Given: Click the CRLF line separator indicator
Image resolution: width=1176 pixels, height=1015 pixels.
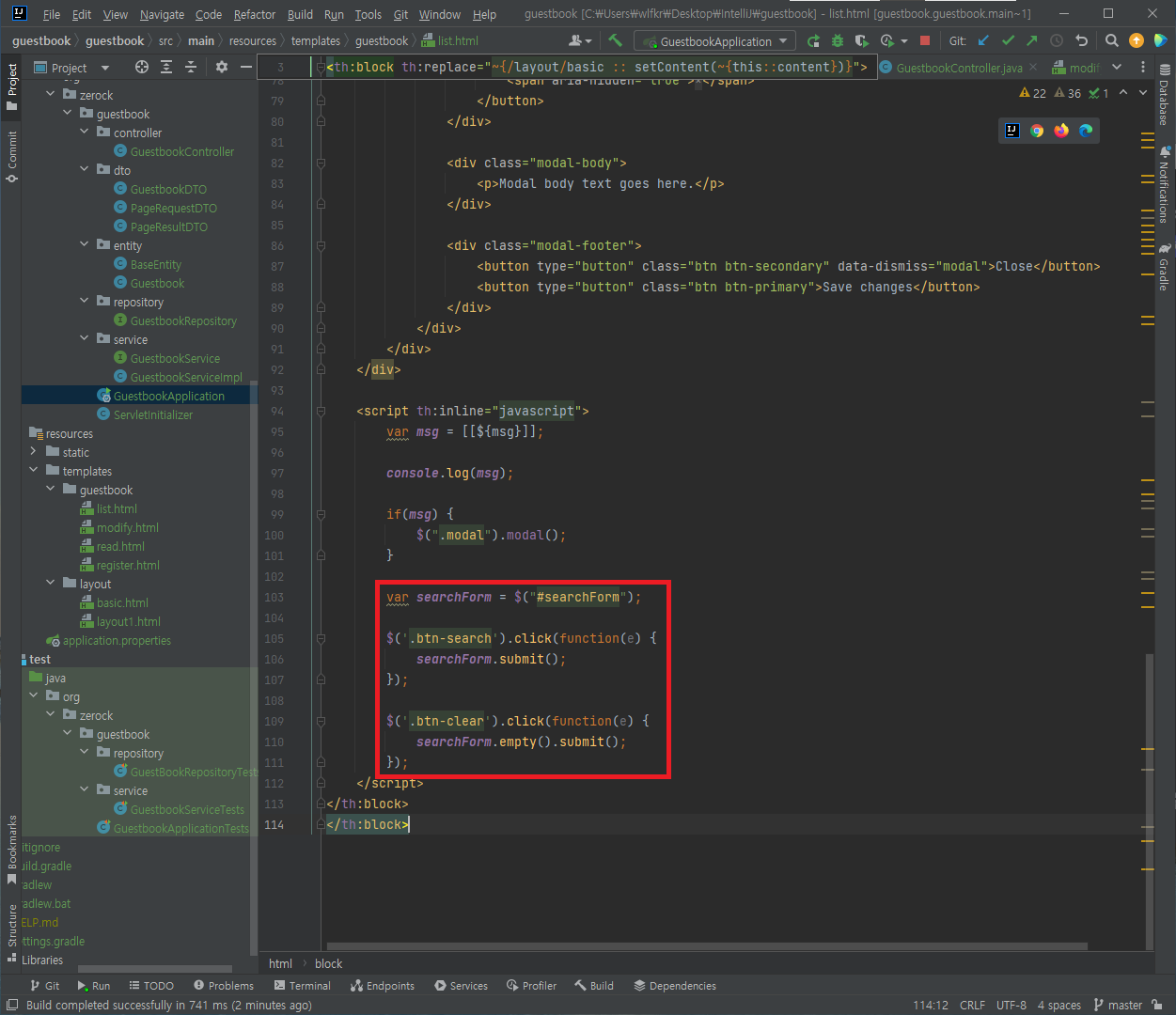Looking at the screenshot, I should tap(972, 1005).
